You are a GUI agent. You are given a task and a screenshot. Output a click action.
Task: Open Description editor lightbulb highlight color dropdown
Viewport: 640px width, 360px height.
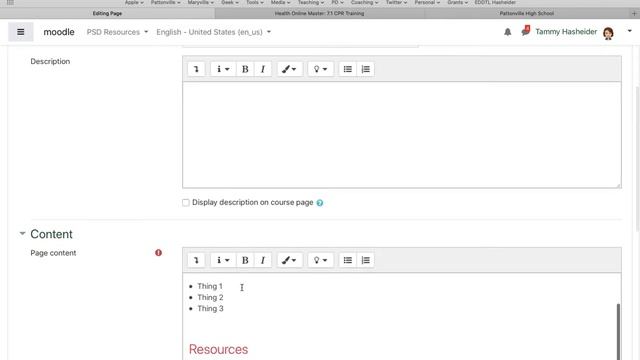320,69
